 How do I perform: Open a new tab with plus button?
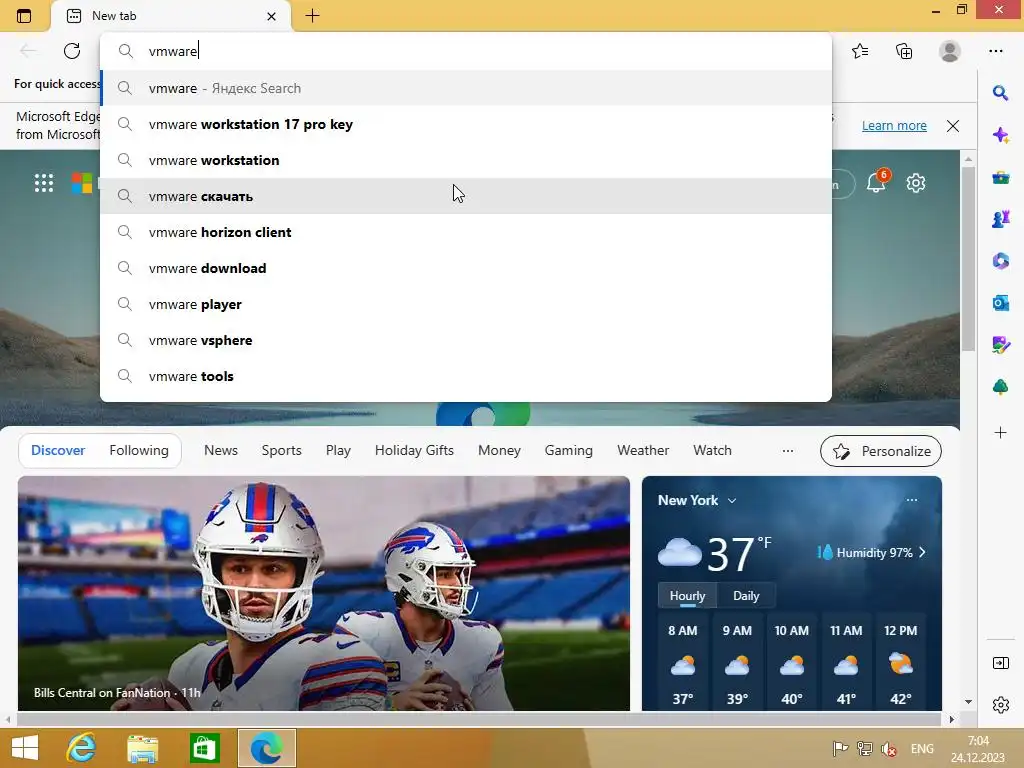click(x=312, y=16)
